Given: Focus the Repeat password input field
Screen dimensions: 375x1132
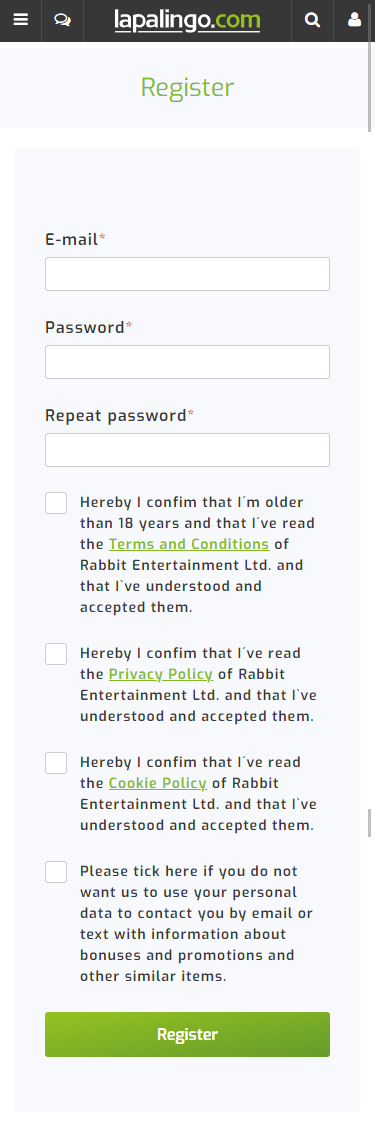Looking at the screenshot, I should 187,450.
